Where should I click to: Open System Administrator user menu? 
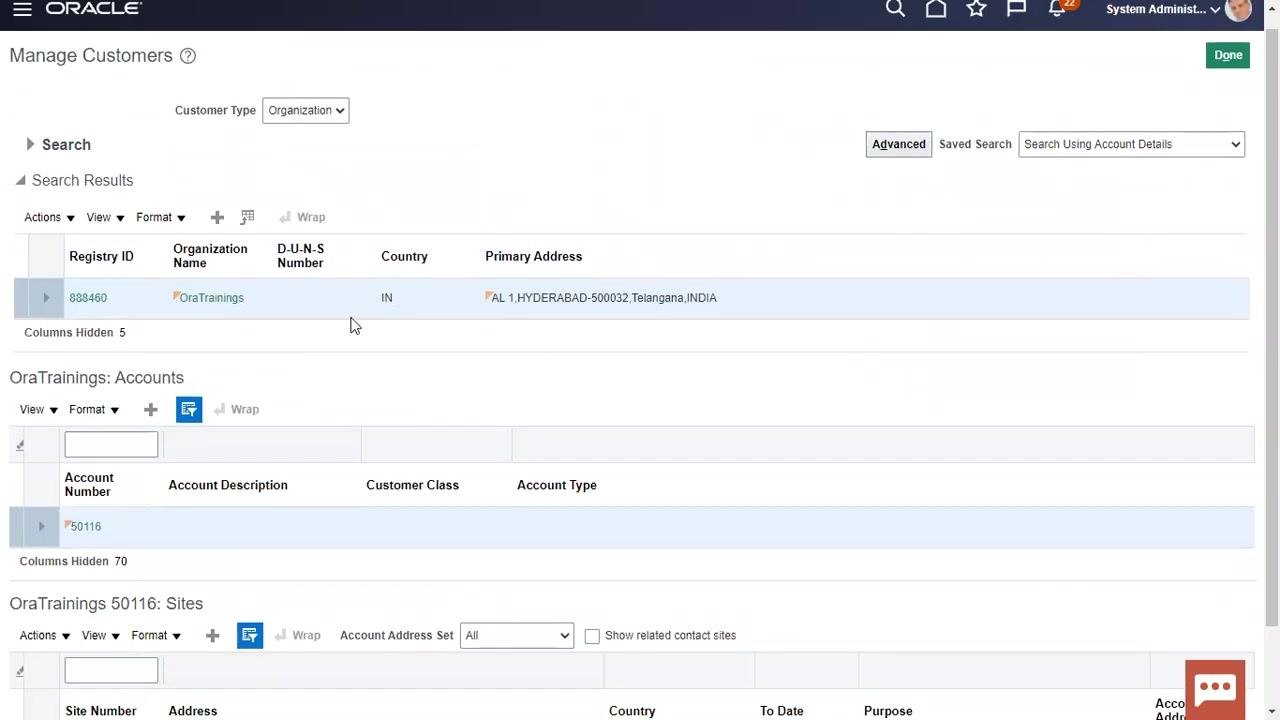pos(1163,9)
